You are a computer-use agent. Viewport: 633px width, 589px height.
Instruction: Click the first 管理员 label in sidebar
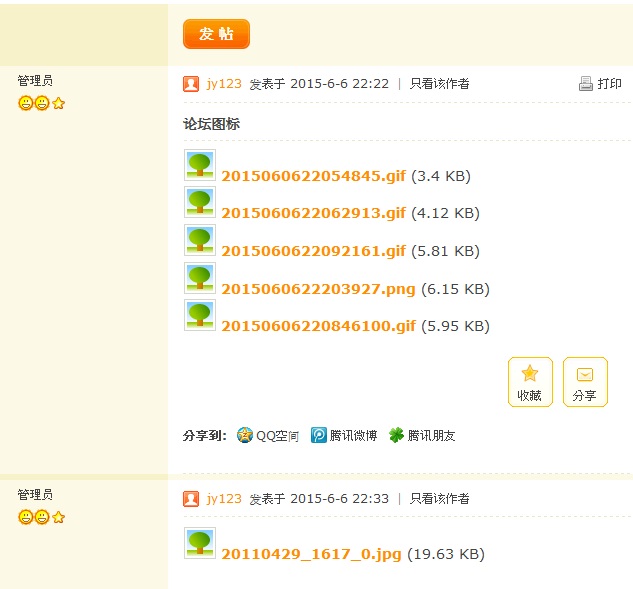point(35,81)
